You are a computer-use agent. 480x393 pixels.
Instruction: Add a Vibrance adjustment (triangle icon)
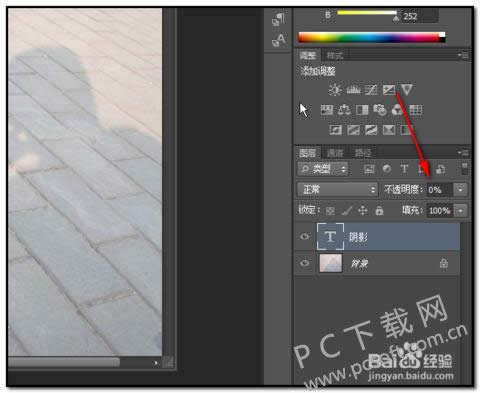click(406, 90)
